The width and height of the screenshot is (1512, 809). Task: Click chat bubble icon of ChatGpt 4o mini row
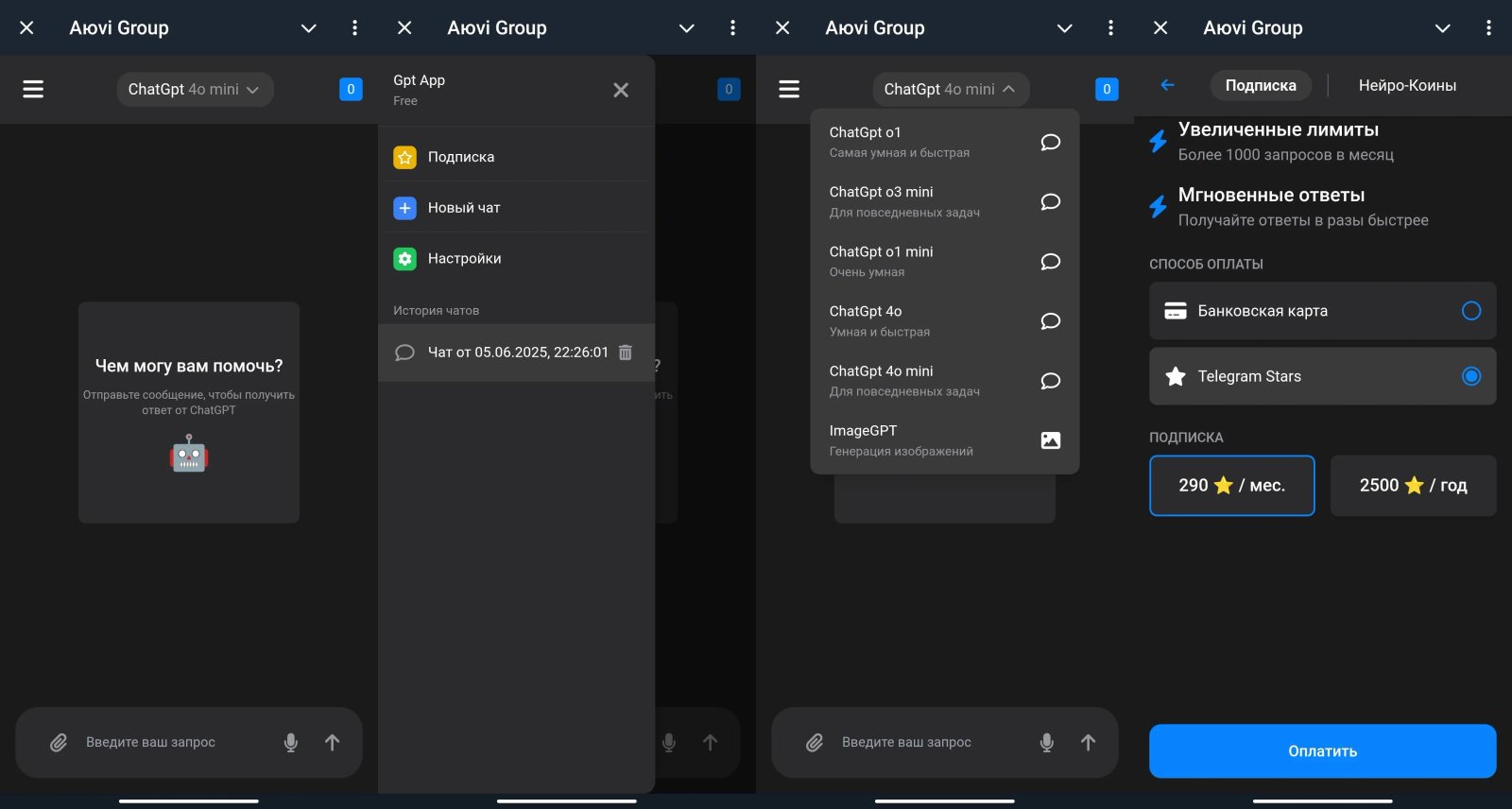1050,381
